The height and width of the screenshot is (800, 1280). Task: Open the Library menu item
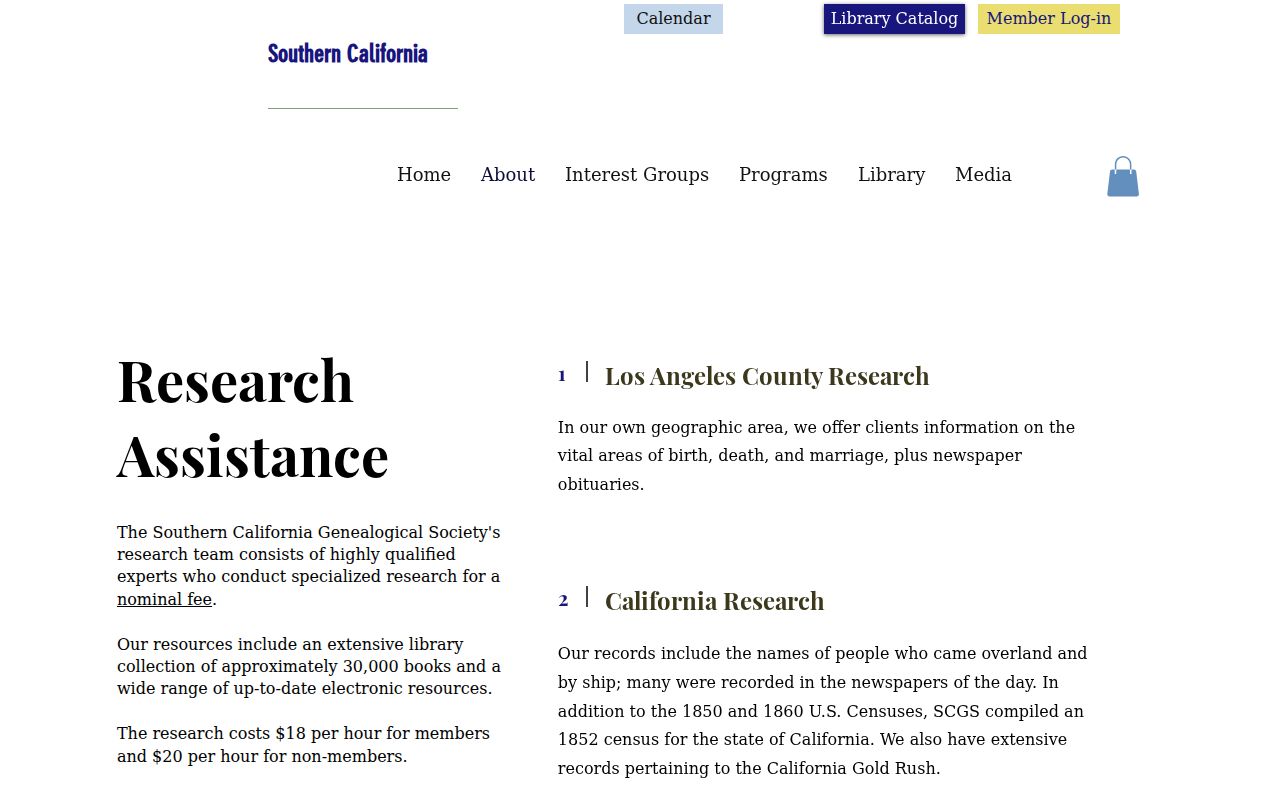pyautogui.click(x=891, y=175)
